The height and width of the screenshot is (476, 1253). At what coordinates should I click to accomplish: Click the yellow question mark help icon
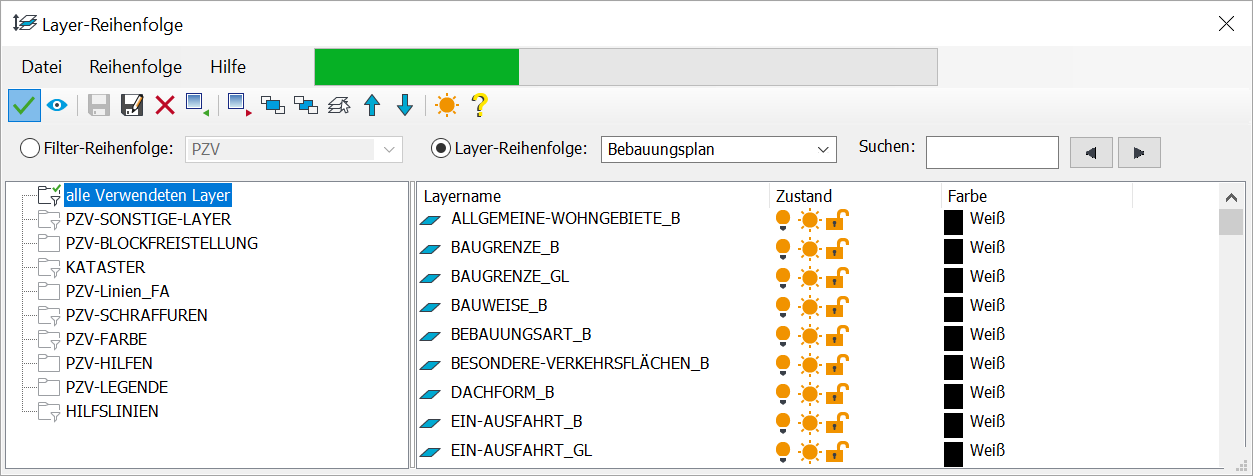(x=479, y=104)
